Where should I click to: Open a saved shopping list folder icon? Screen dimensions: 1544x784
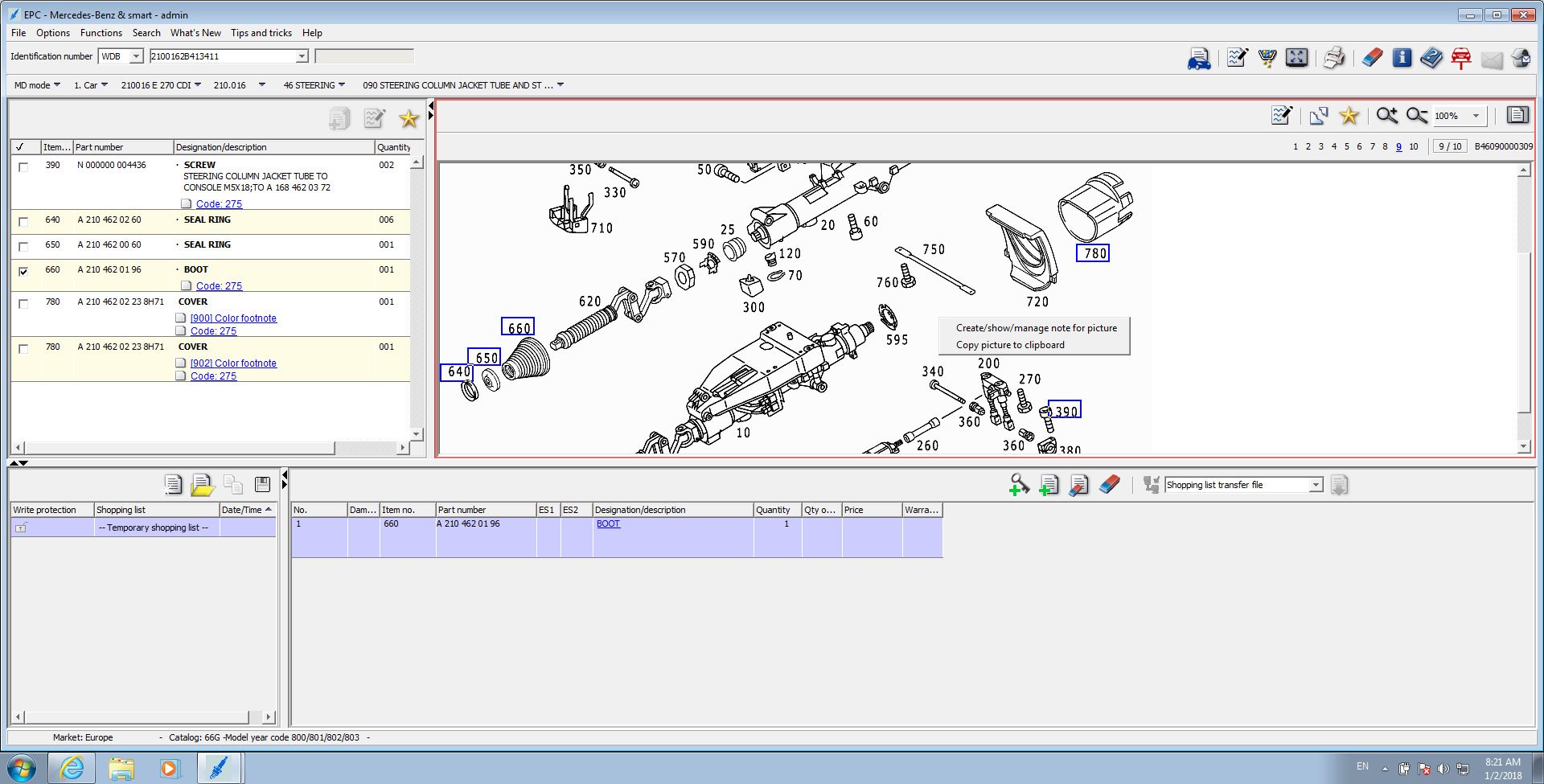tap(203, 484)
